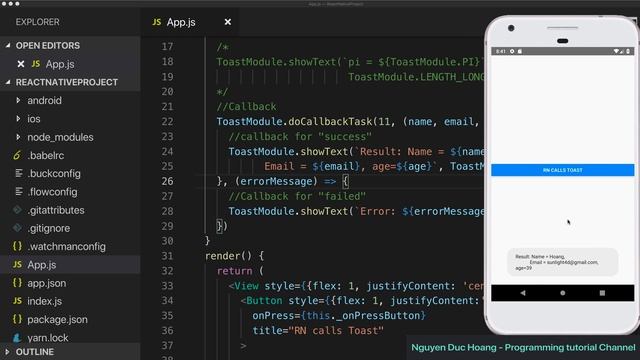The height and width of the screenshot is (360, 640).
Task: Click JS icon of App.js in Open Editors
Action: [x=36, y=64]
